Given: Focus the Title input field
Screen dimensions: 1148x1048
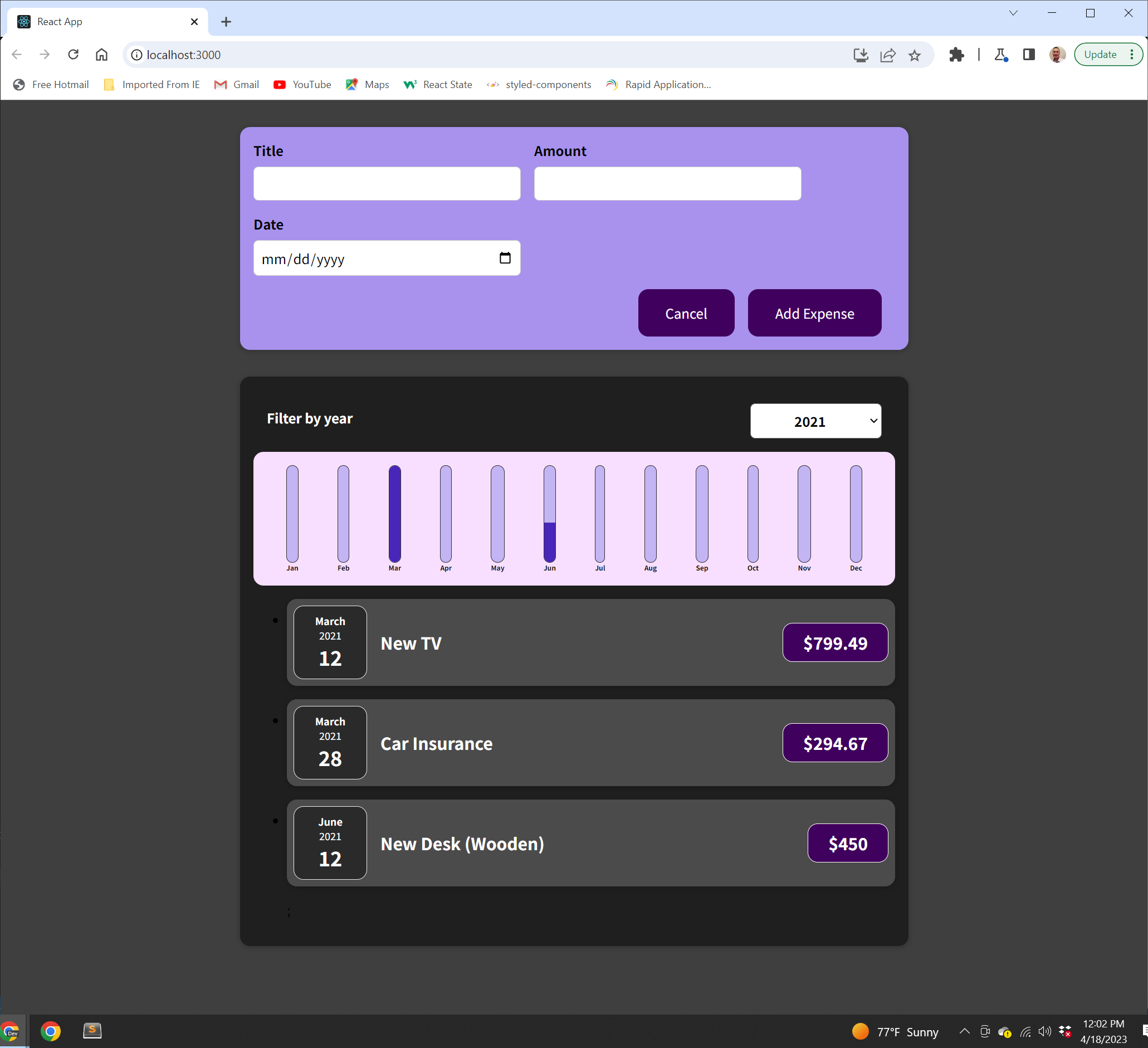Looking at the screenshot, I should (387, 183).
